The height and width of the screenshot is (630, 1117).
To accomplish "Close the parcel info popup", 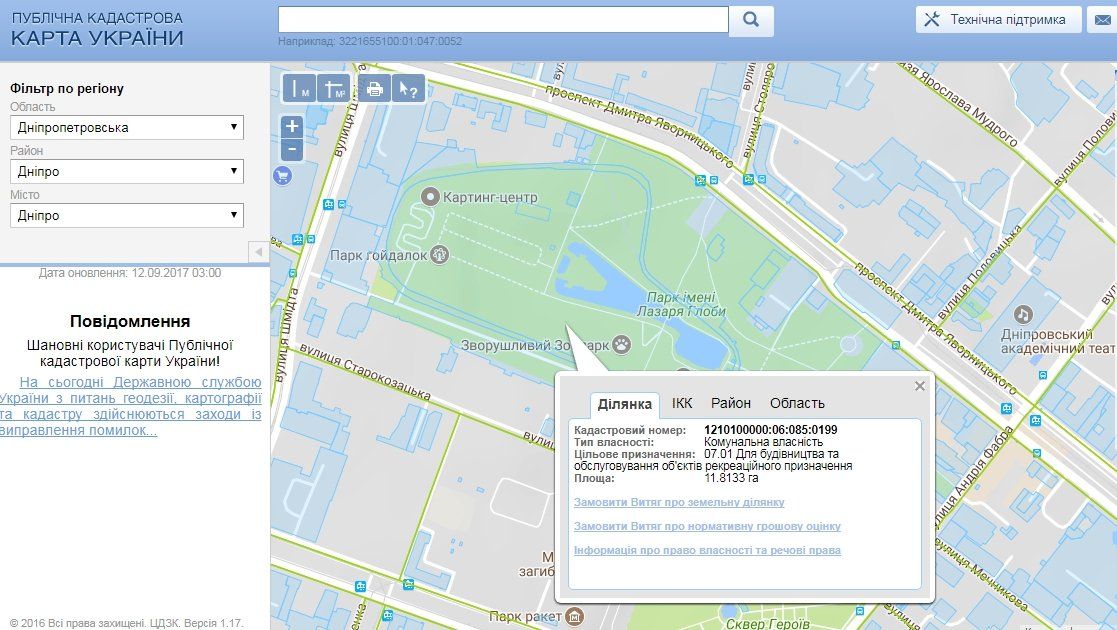I will coord(920,386).
